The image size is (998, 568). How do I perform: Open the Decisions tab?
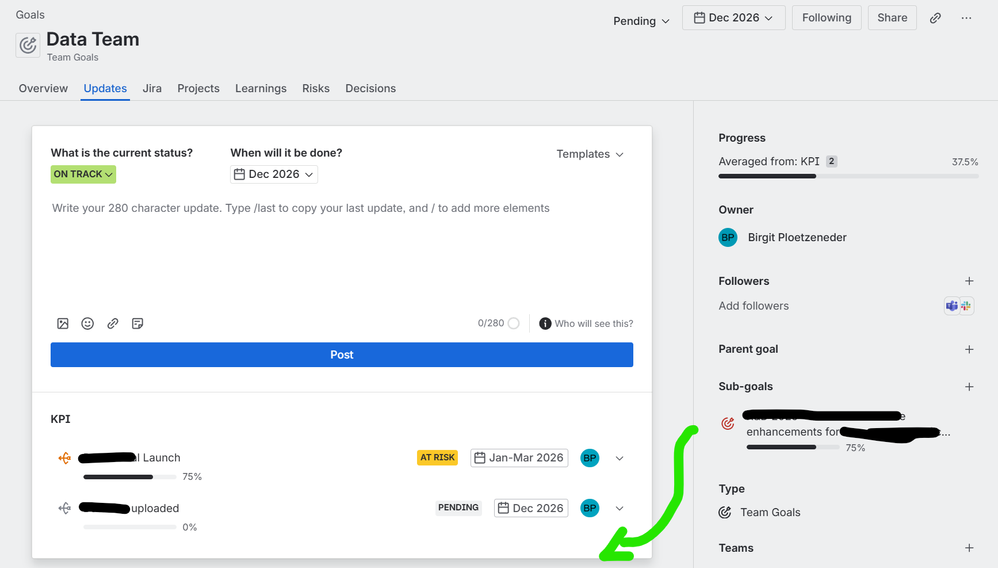(370, 89)
